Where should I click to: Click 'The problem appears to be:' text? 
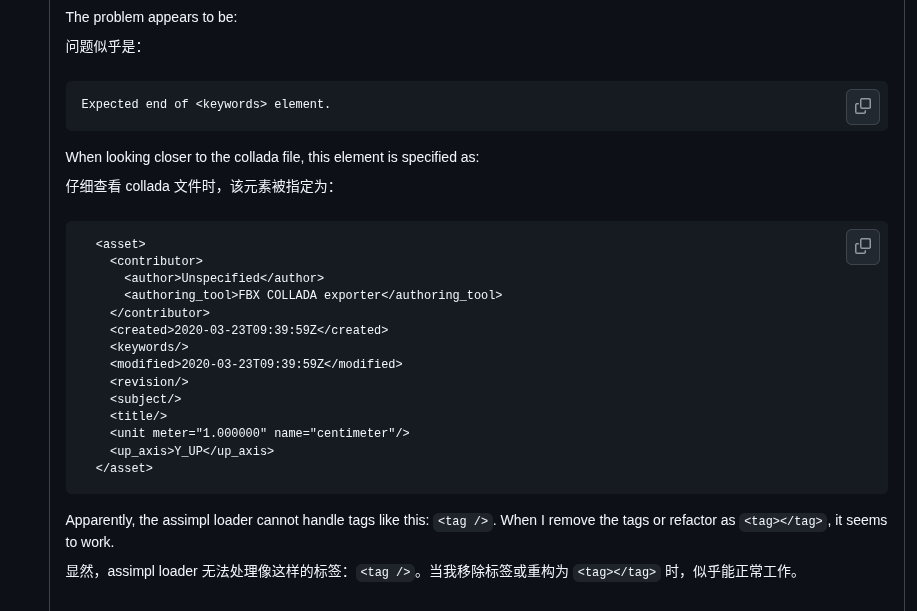pyautogui.click(x=151, y=17)
